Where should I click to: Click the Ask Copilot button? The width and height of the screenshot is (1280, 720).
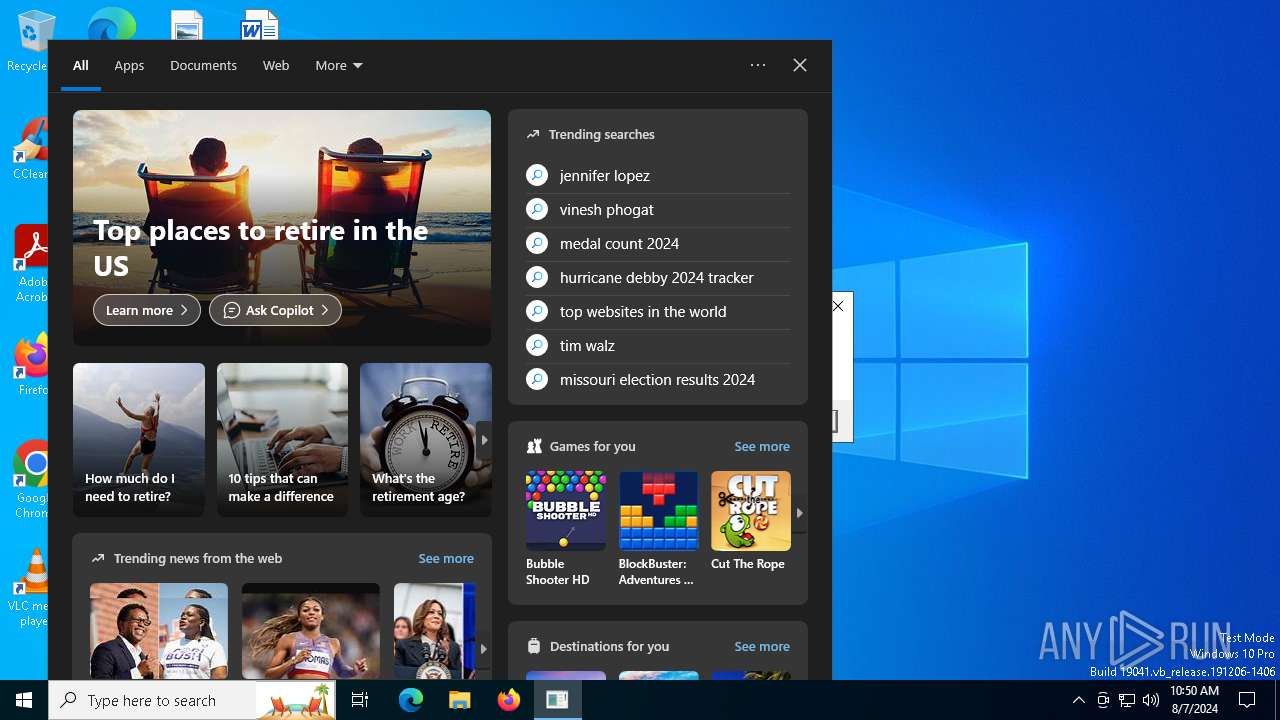[275, 310]
